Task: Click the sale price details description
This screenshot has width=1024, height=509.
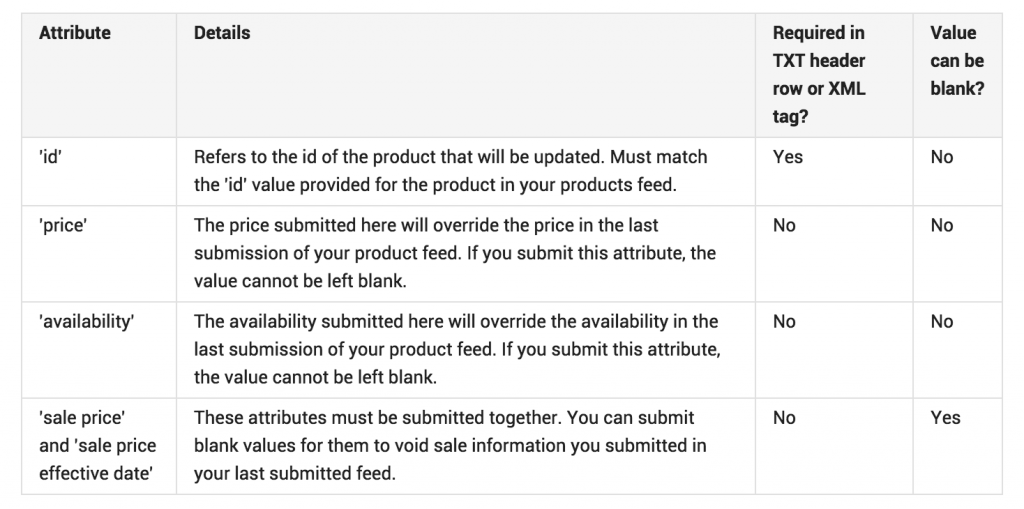Action: point(450,446)
